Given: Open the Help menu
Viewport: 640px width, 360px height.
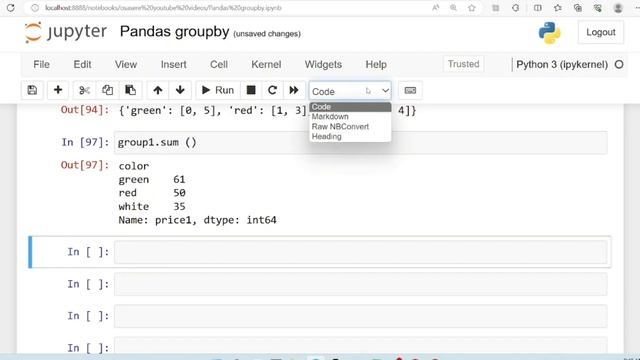Looking at the screenshot, I should click(376, 64).
